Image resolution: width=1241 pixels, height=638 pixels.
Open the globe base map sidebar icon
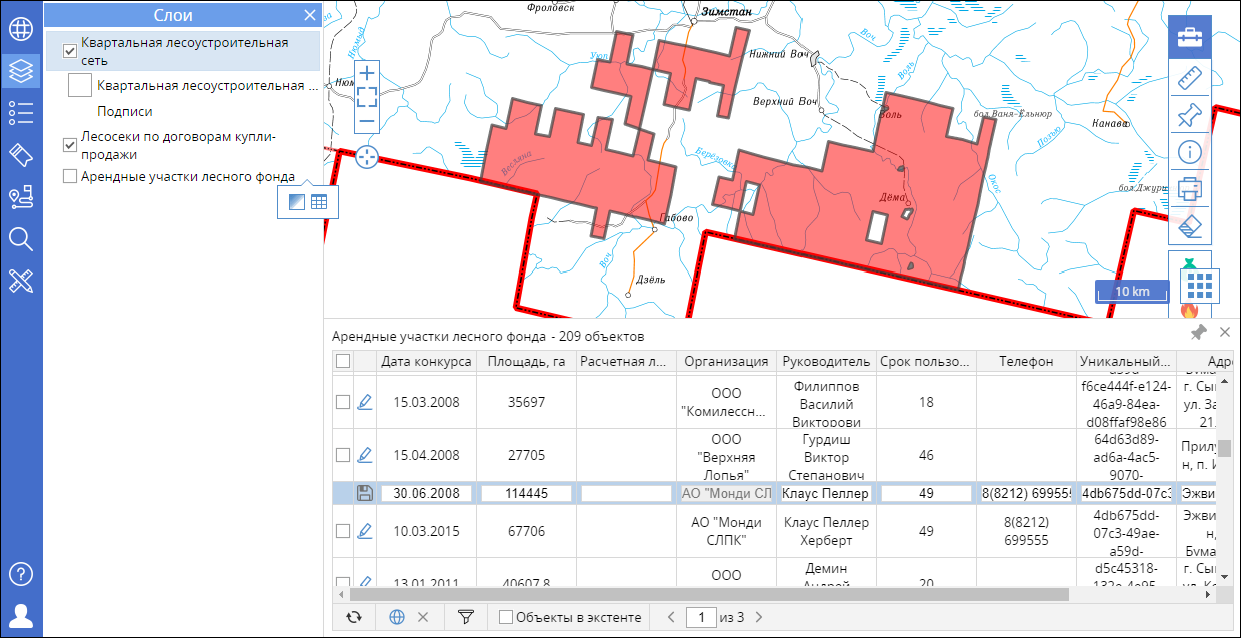tap(21, 27)
